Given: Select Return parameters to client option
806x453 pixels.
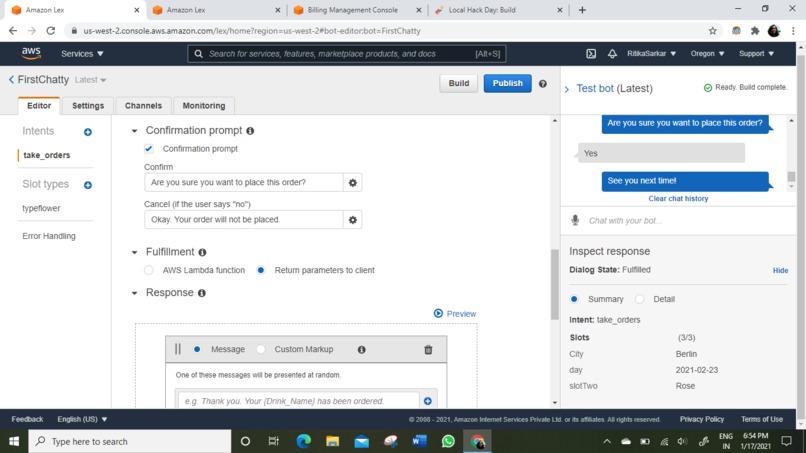Looking at the screenshot, I should tap(261, 270).
